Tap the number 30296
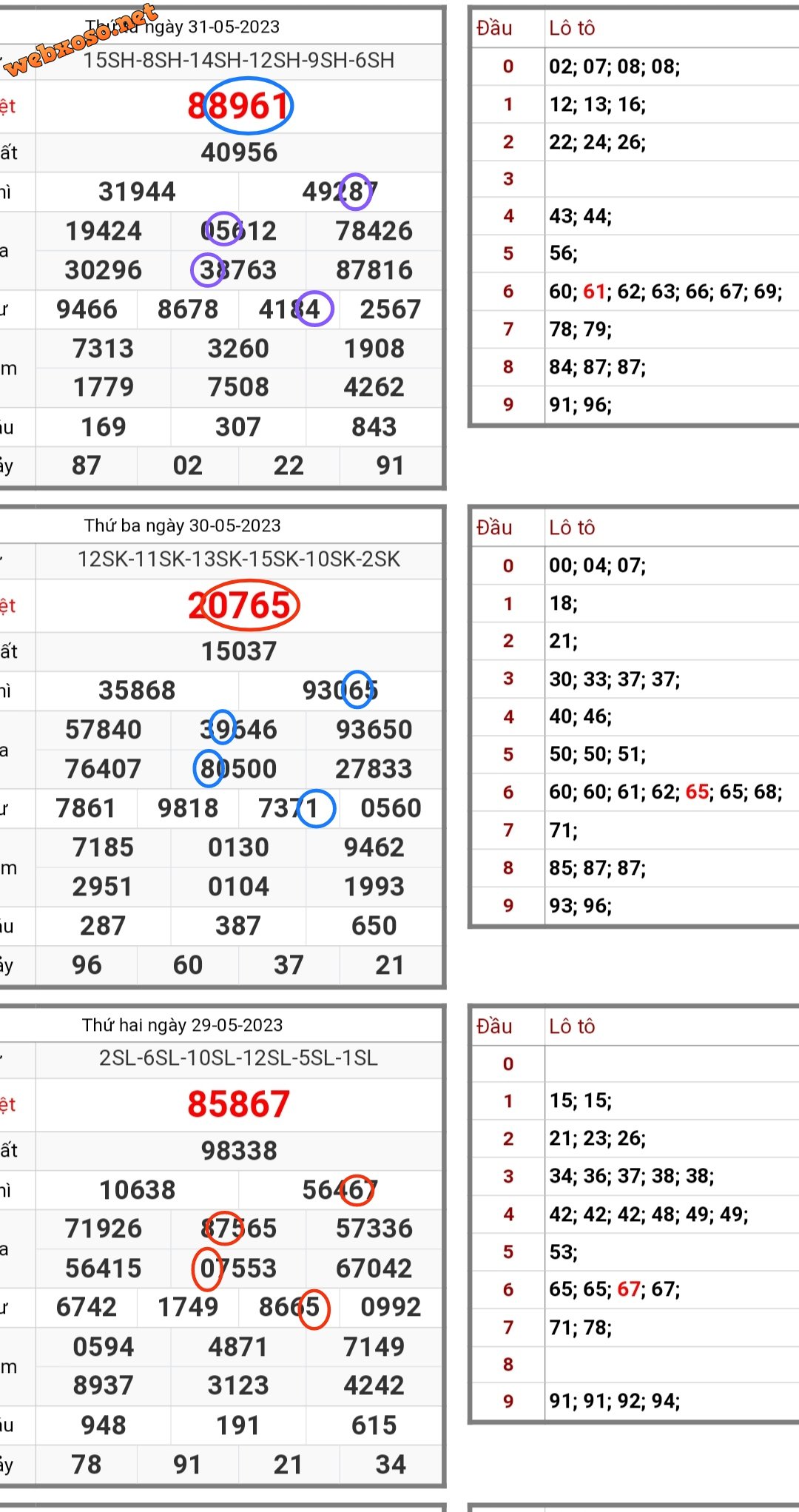Image resolution: width=799 pixels, height=1512 pixels. (x=103, y=270)
